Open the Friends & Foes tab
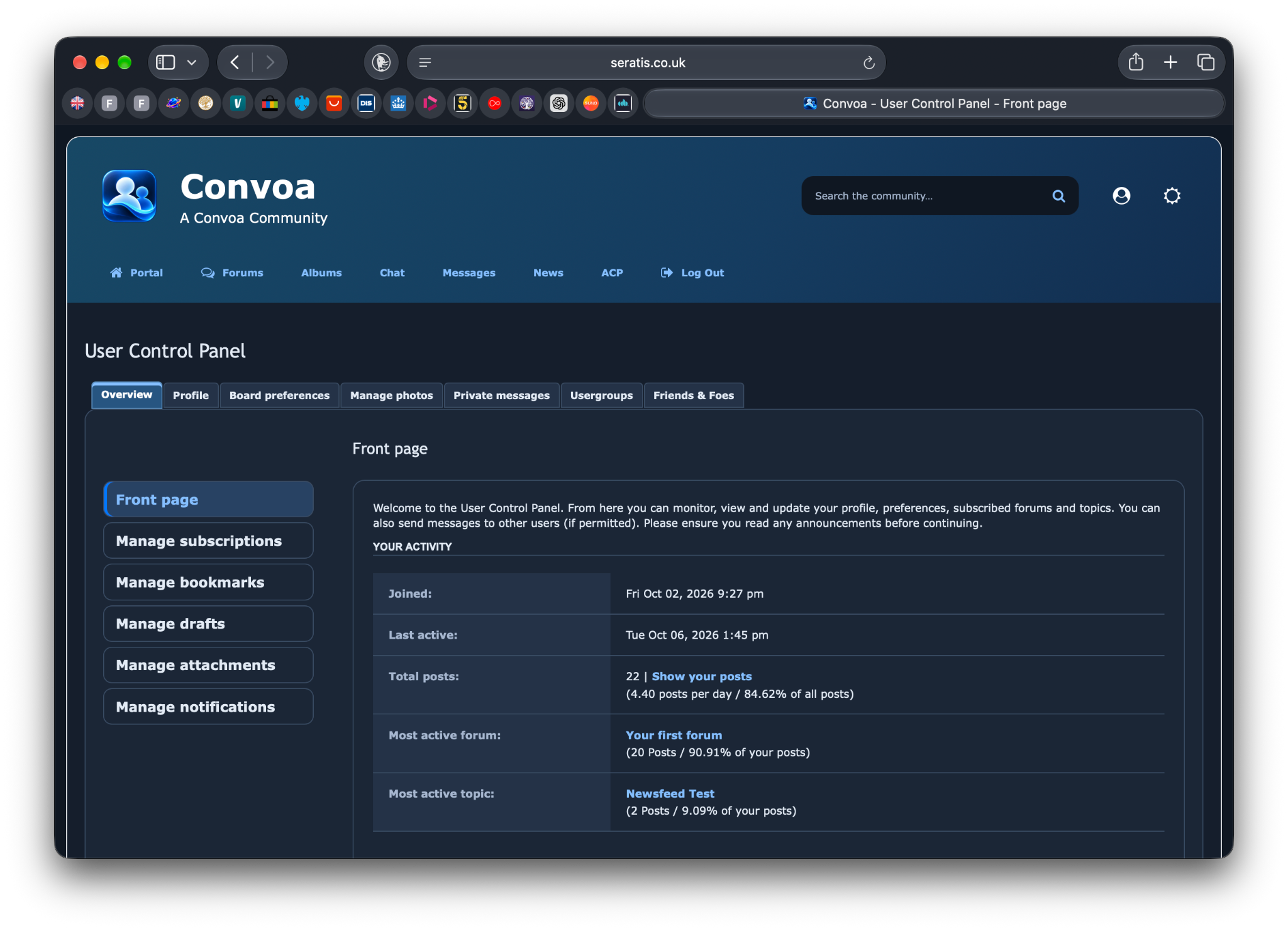The image size is (1288, 930). 693,395
